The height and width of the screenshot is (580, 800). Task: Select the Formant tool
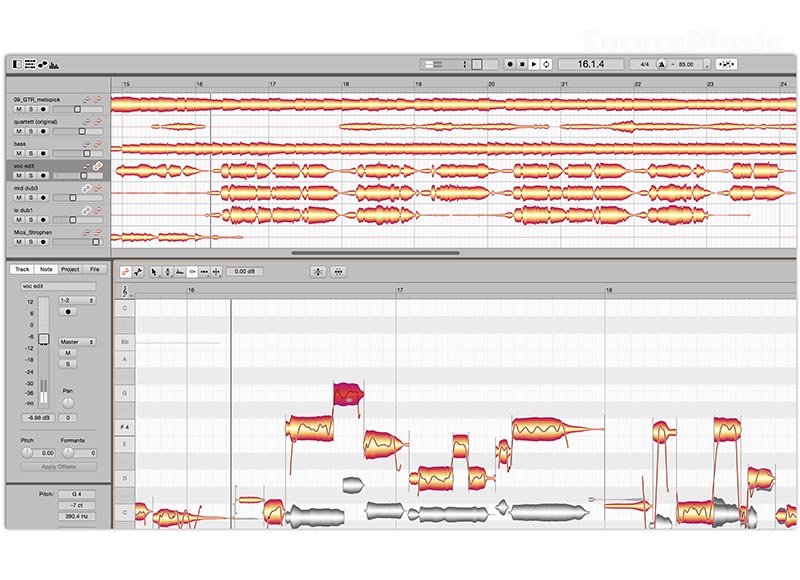pyautogui.click(x=180, y=272)
